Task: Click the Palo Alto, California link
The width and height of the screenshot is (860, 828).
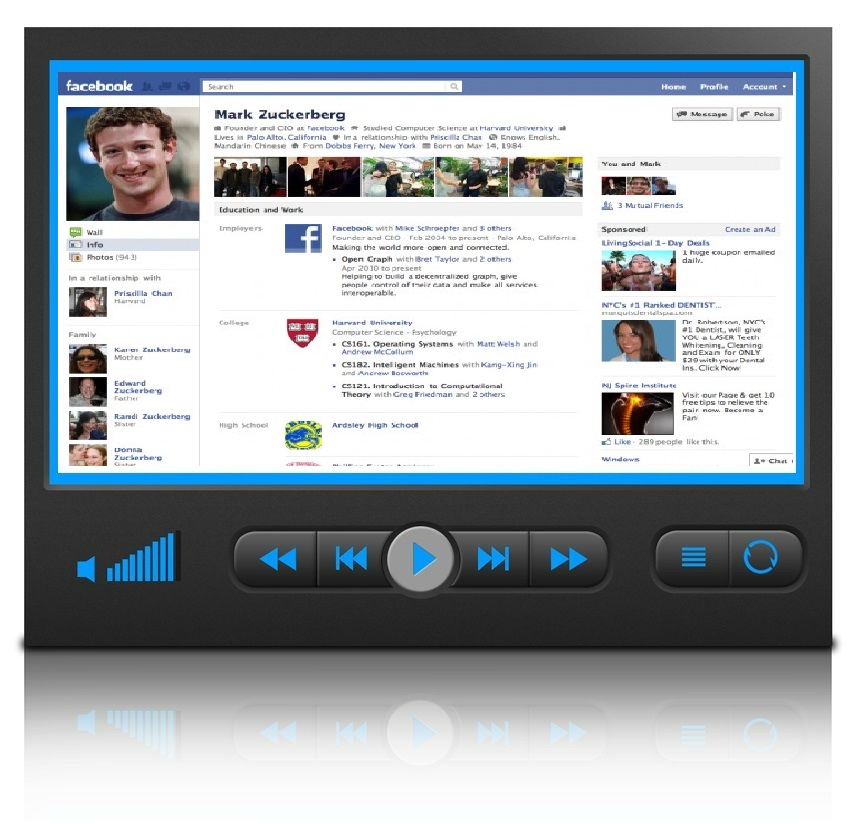Action: point(286,137)
